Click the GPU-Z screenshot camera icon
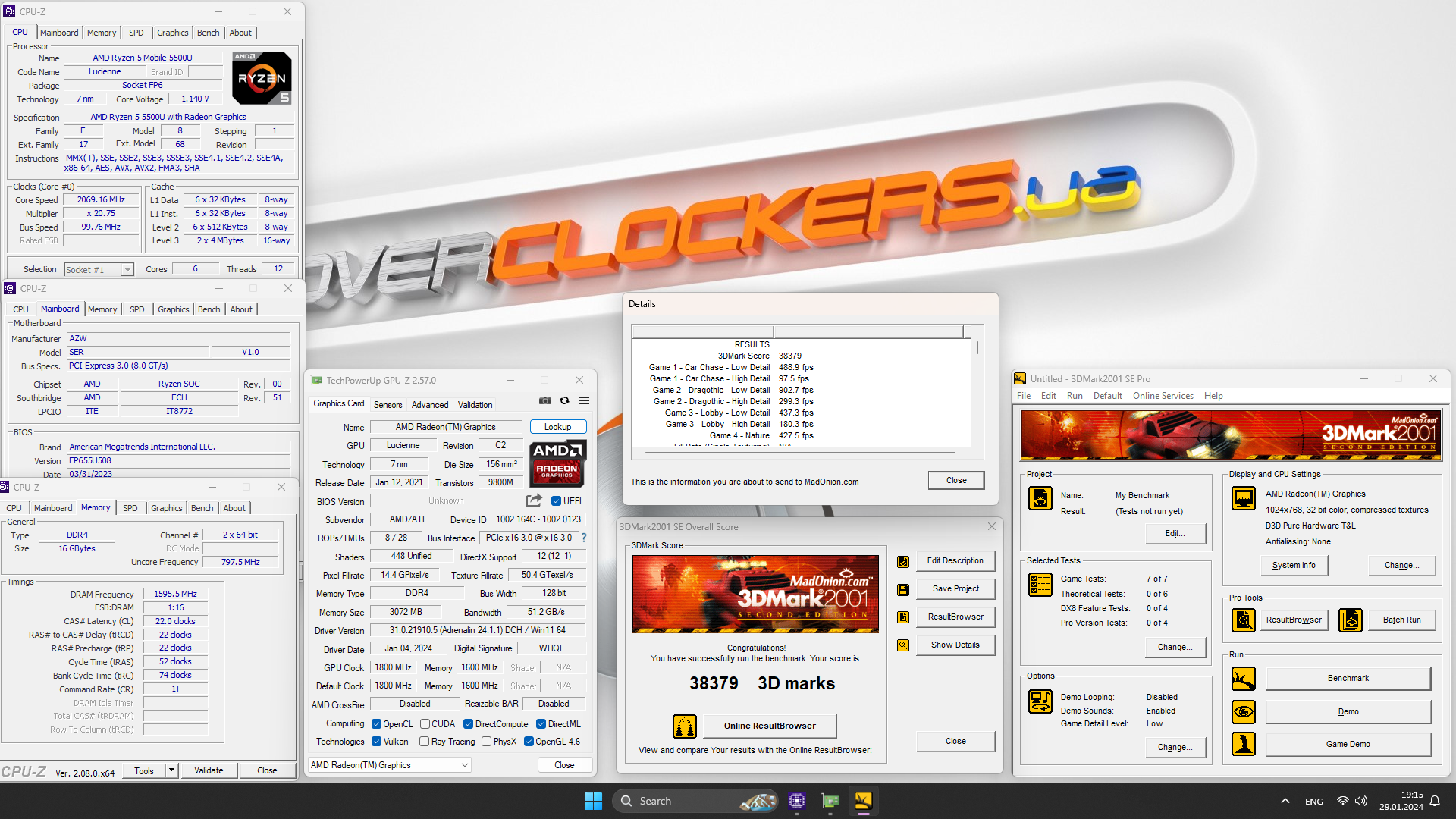The height and width of the screenshot is (819, 1456). click(545, 400)
